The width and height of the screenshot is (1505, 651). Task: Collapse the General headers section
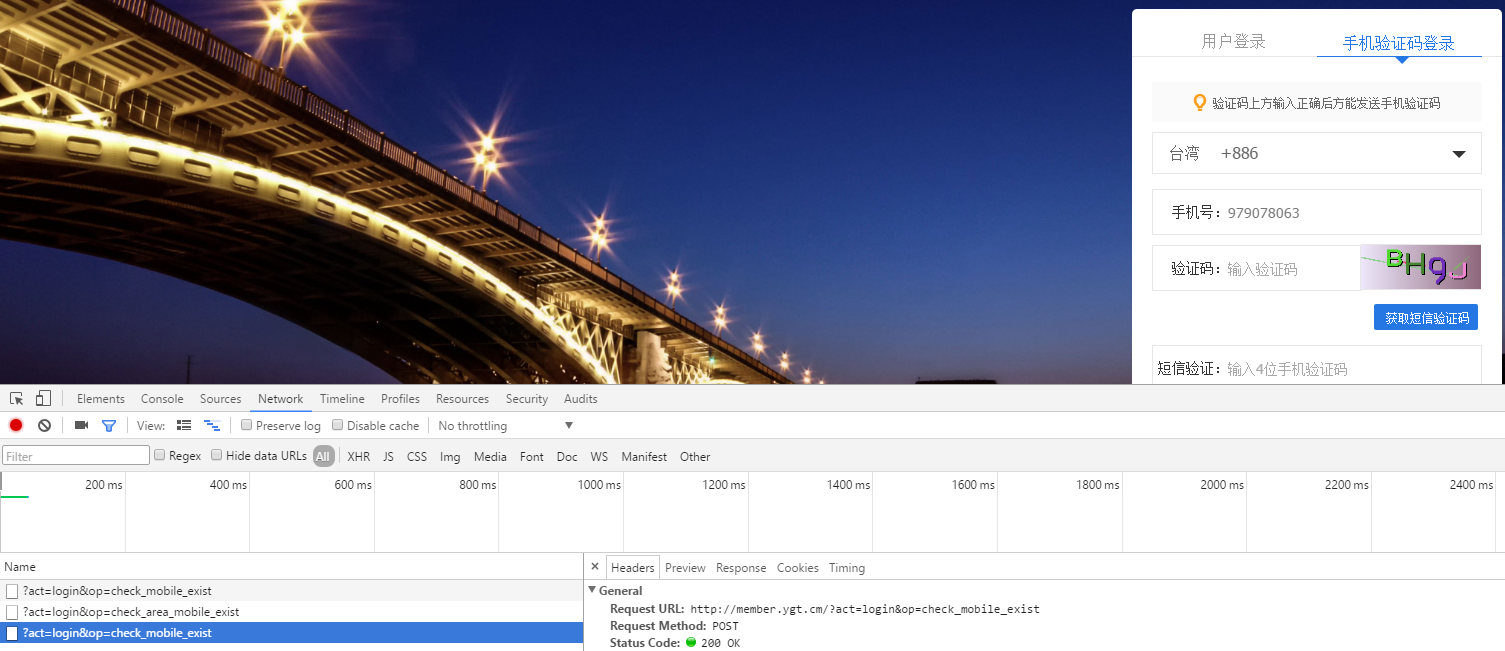[x=592, y=590]
